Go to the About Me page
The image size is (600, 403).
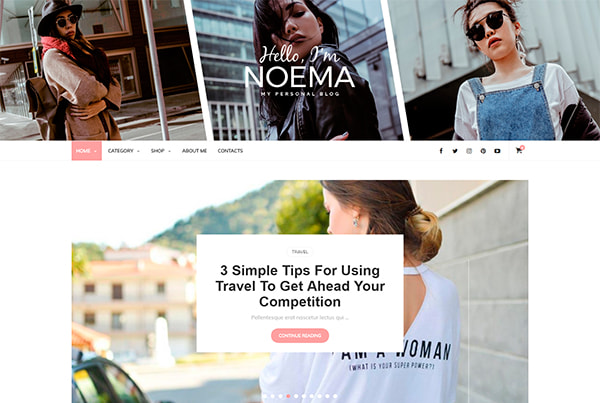click(x=194, y=151)
